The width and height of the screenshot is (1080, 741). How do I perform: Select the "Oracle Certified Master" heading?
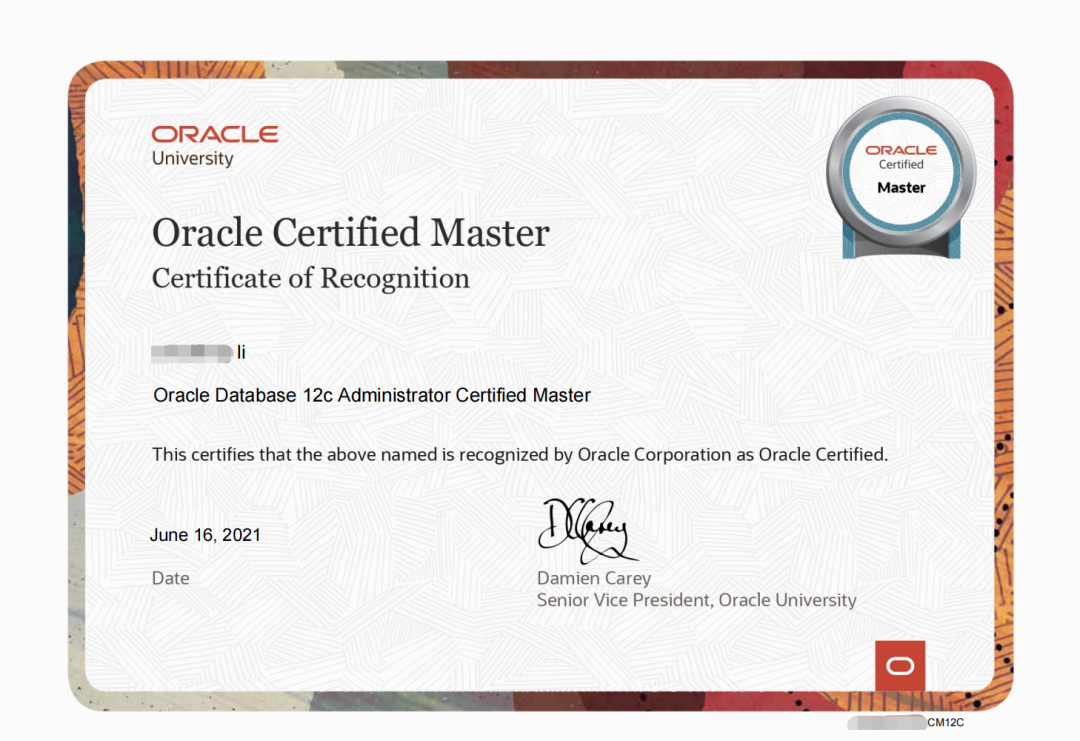point(351,233)
